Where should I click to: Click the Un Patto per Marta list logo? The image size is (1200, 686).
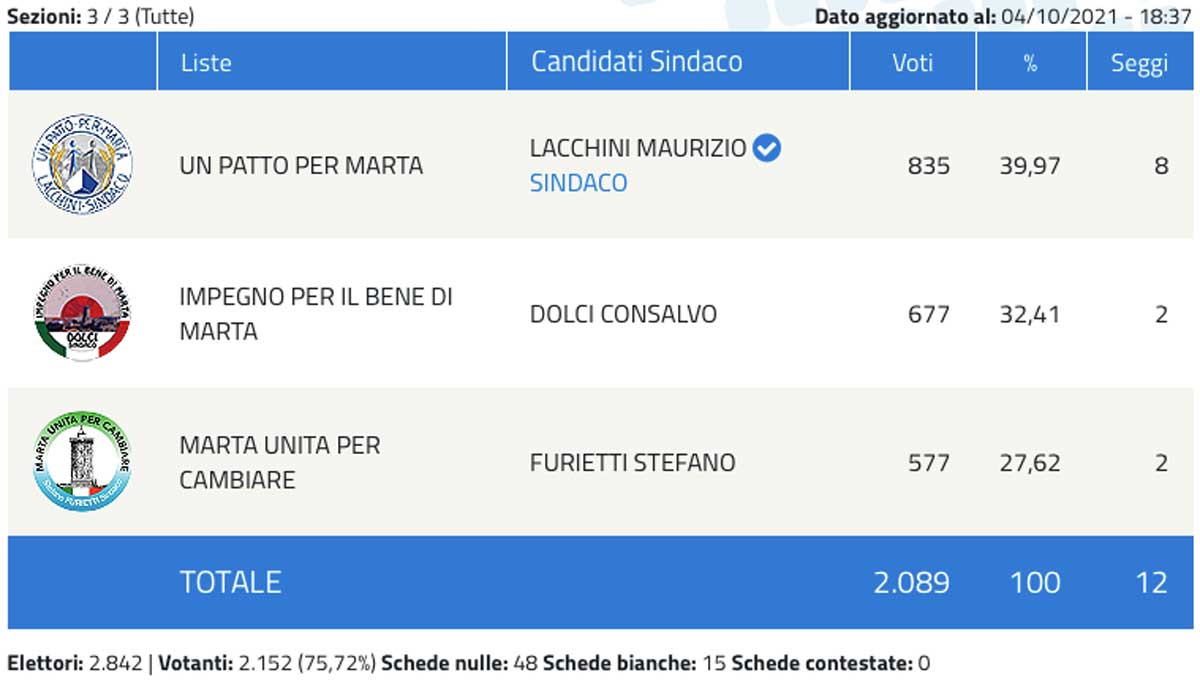pos(82,164)
